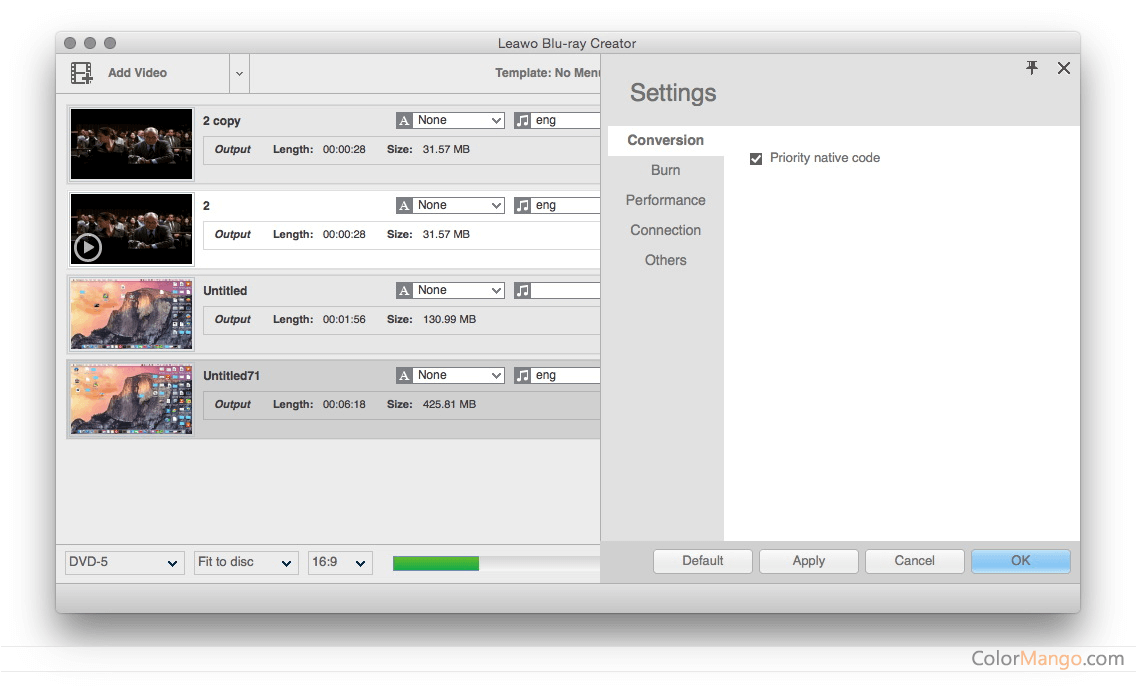Switch to the Connection settings tab

(665, 230)
